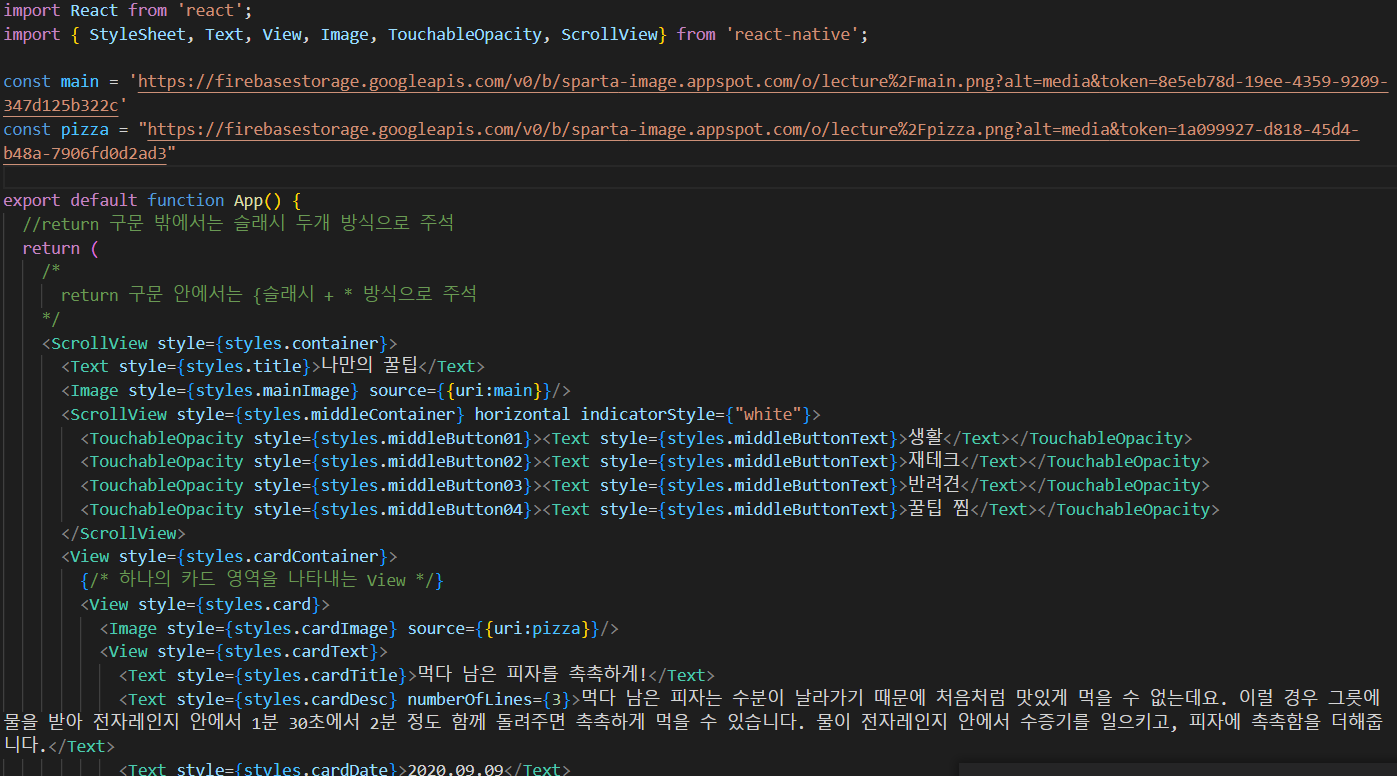
Task: Click the '재테크' button label text
Action: (934, 461)
